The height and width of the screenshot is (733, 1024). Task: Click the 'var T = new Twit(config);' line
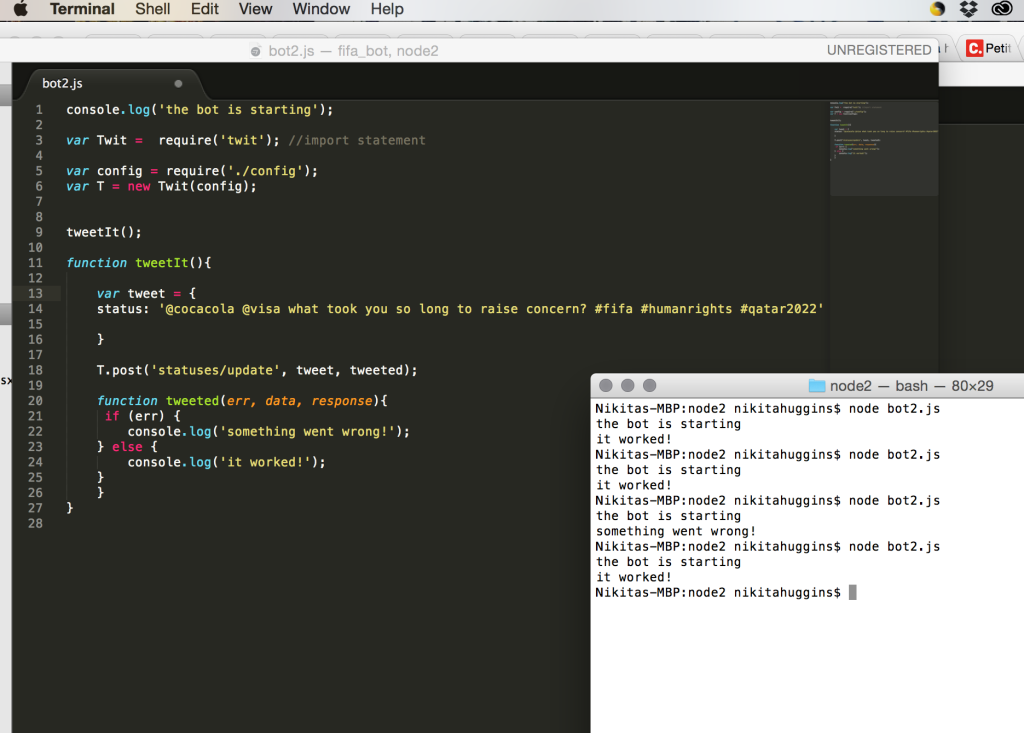point(161,186)
